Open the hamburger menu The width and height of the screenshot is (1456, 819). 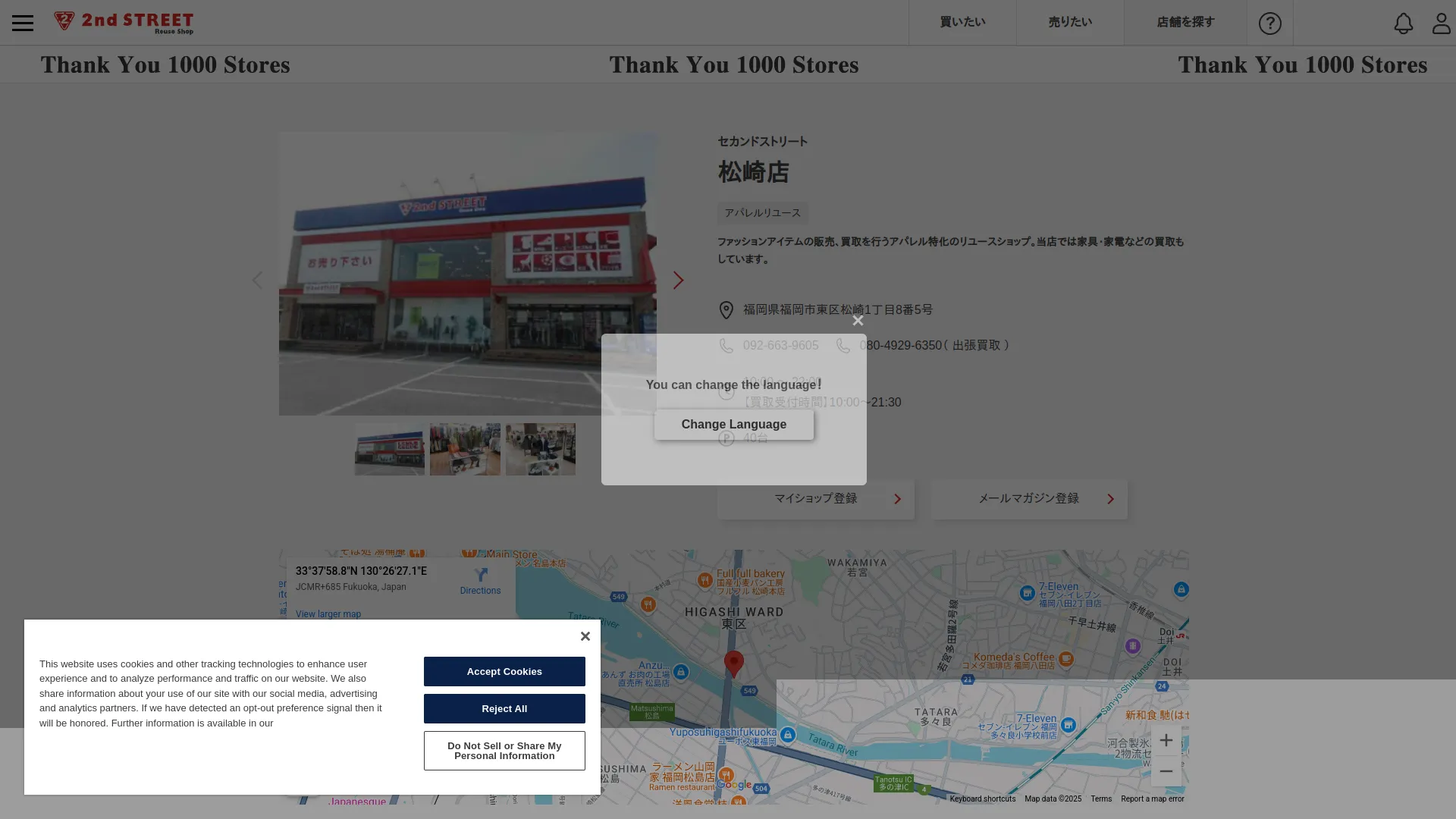[x=23, y=23]
